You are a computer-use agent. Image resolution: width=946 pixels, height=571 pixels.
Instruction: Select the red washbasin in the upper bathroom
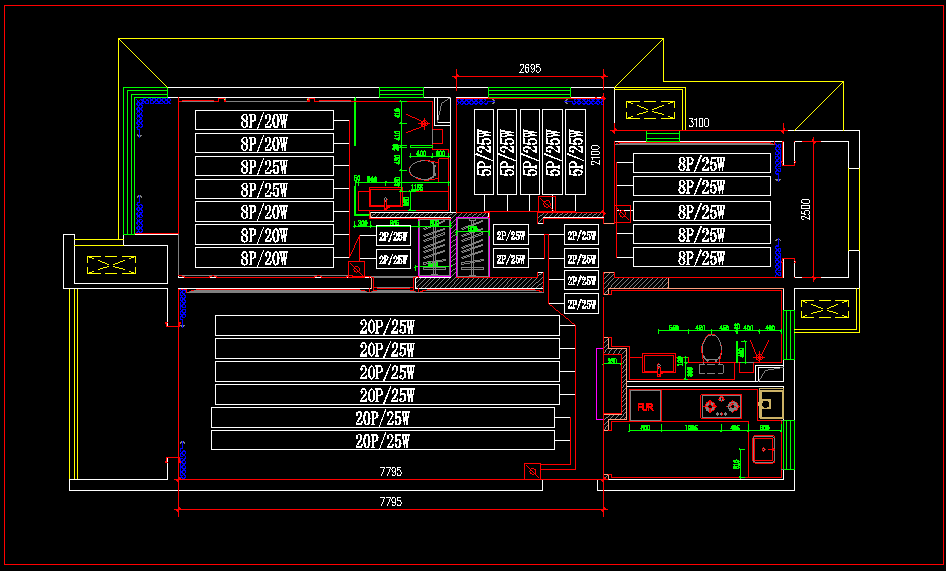[x=384, y=198]
